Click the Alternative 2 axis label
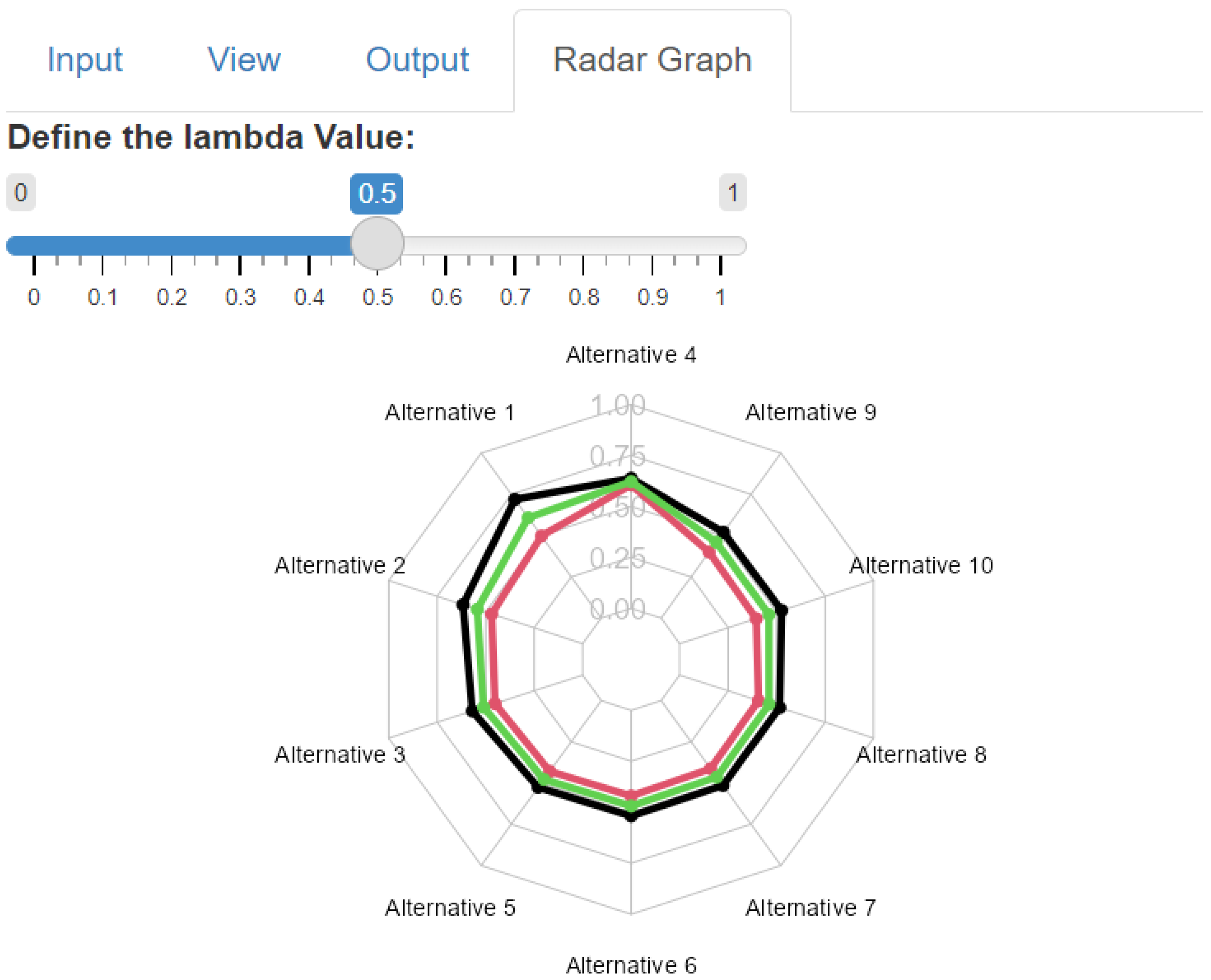Viewport: 1211px width, 980px height. pos(340,565)
